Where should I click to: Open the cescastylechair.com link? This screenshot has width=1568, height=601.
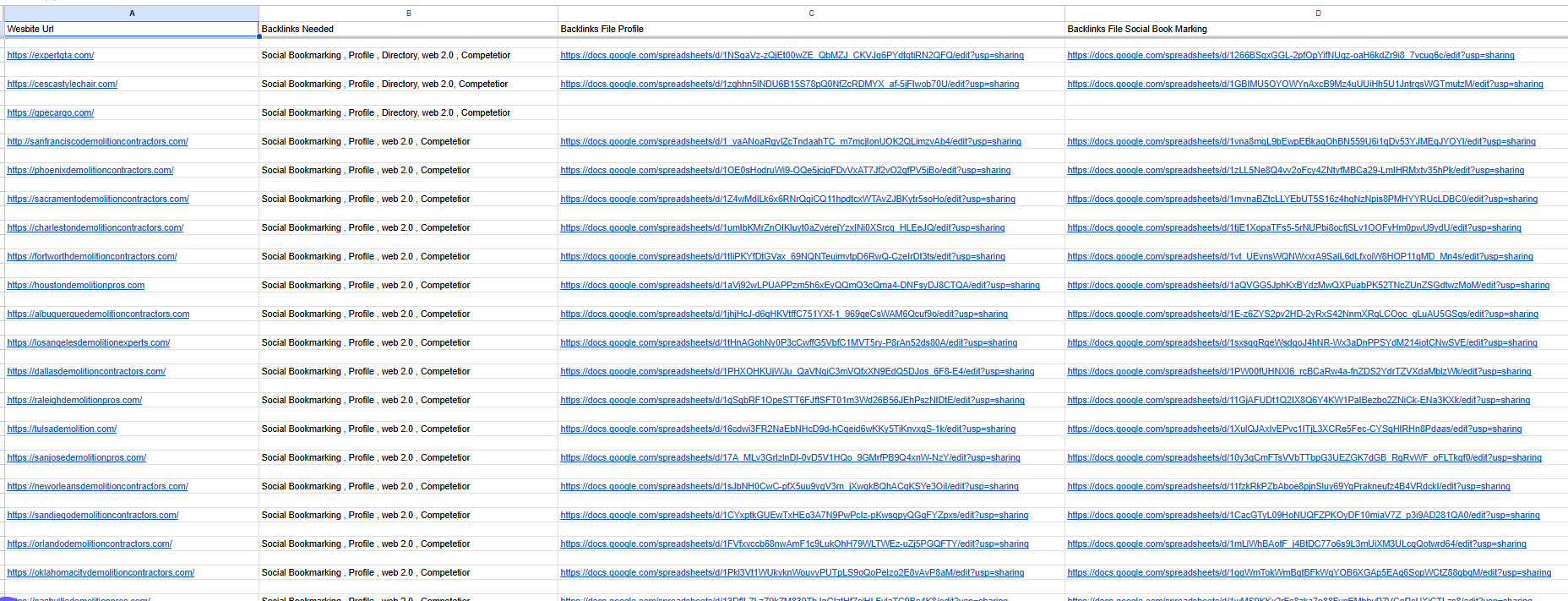63,85
